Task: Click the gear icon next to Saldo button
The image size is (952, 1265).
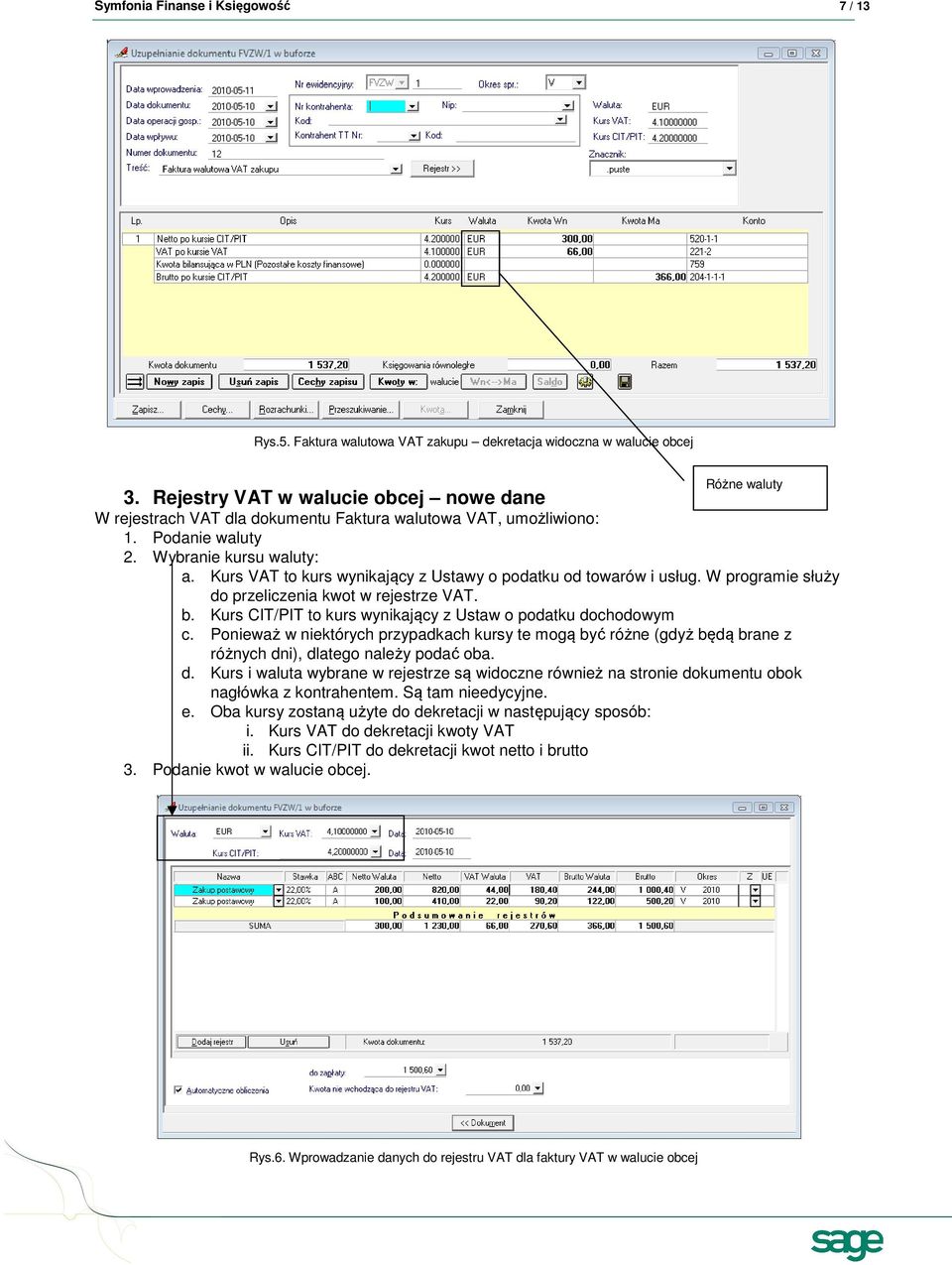Action: (585, 382)
